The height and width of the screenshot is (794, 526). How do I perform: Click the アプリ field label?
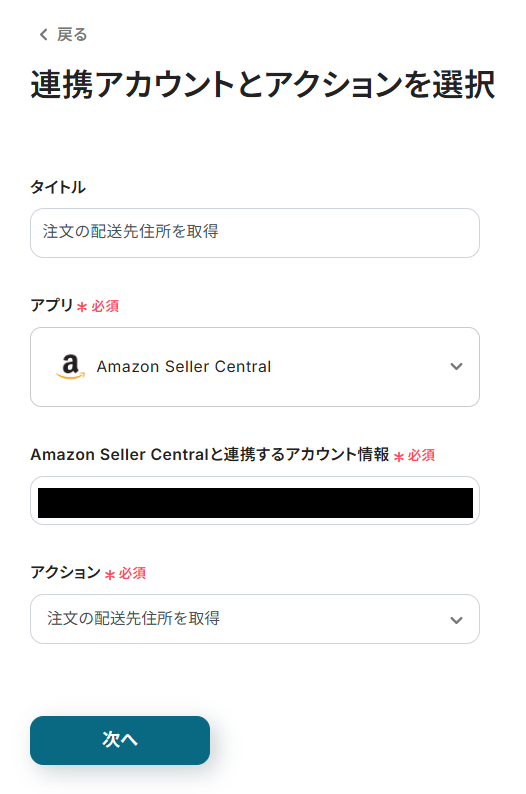52,305
